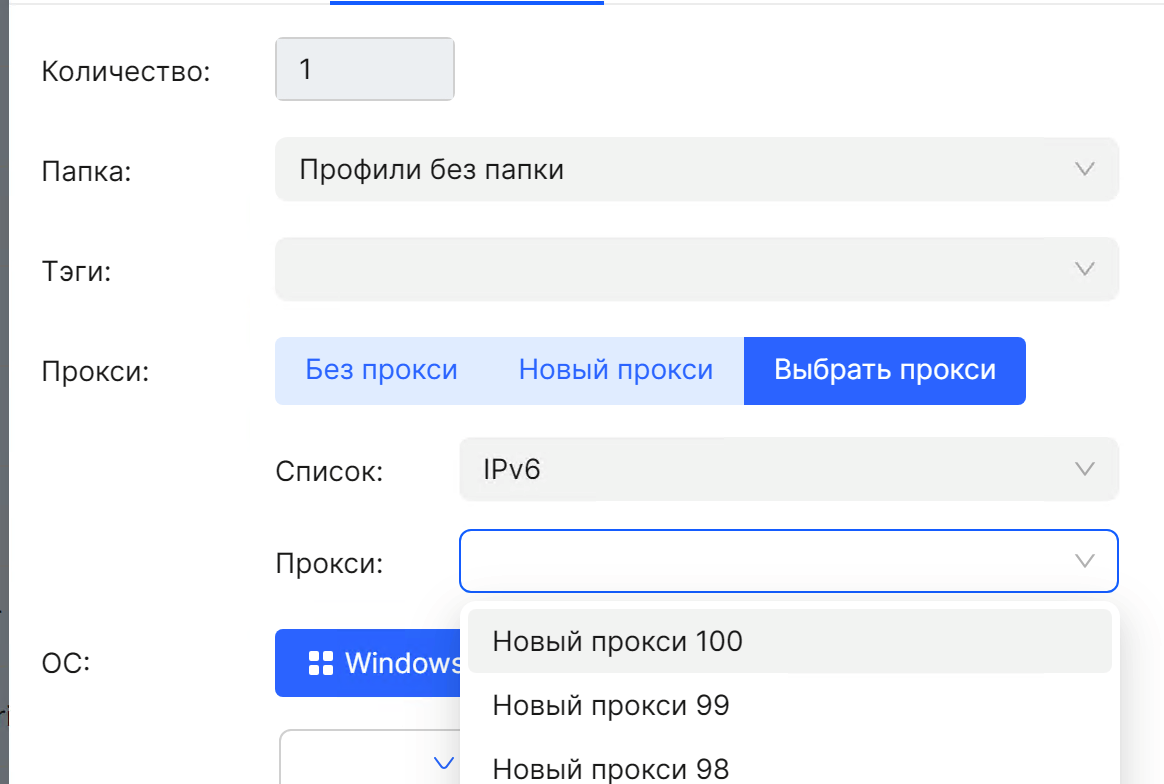Focus the Прокси search combo box
The width and height of the screenshot is (1164, 784).
(x=760, y=560)
